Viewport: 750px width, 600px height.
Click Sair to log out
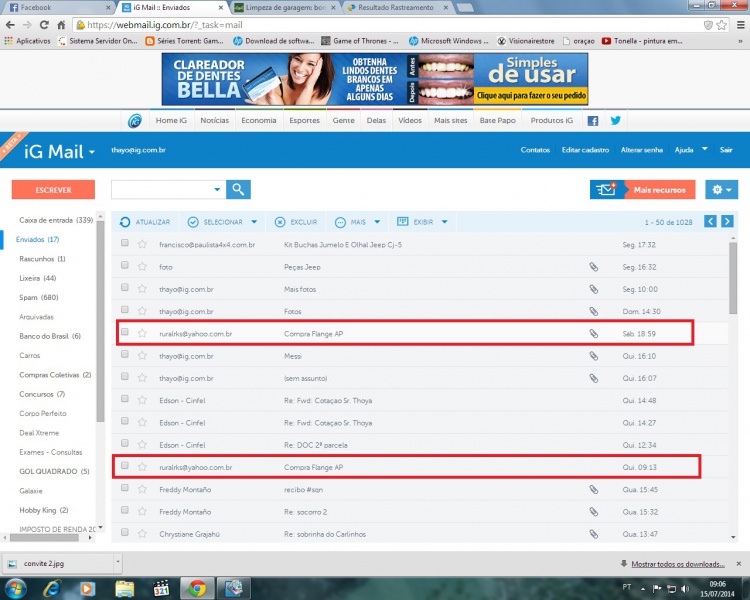[726, 150]
